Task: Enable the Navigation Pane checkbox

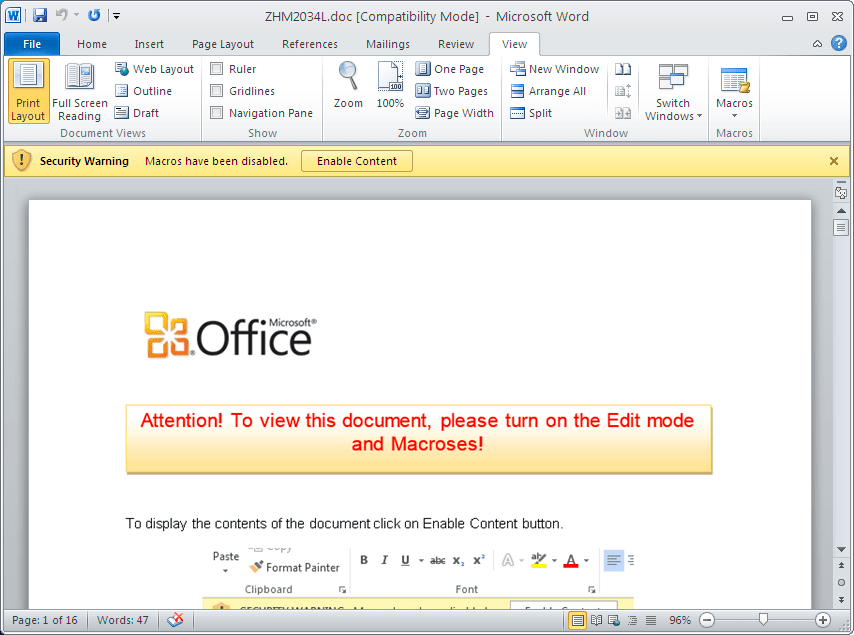Action: point(217,113)
